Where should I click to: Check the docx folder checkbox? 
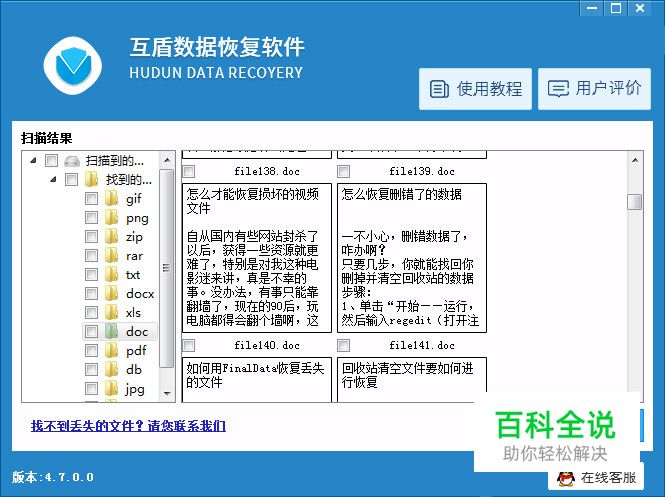point(91,293)
